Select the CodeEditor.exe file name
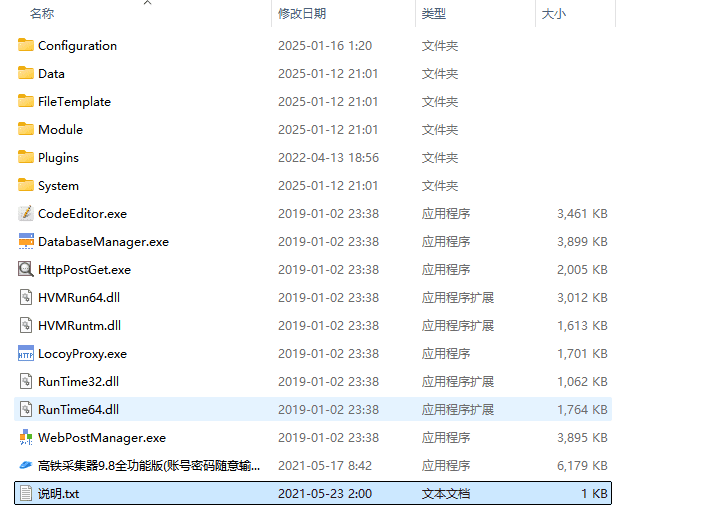 pyautogui.click(x=82, y=214)
